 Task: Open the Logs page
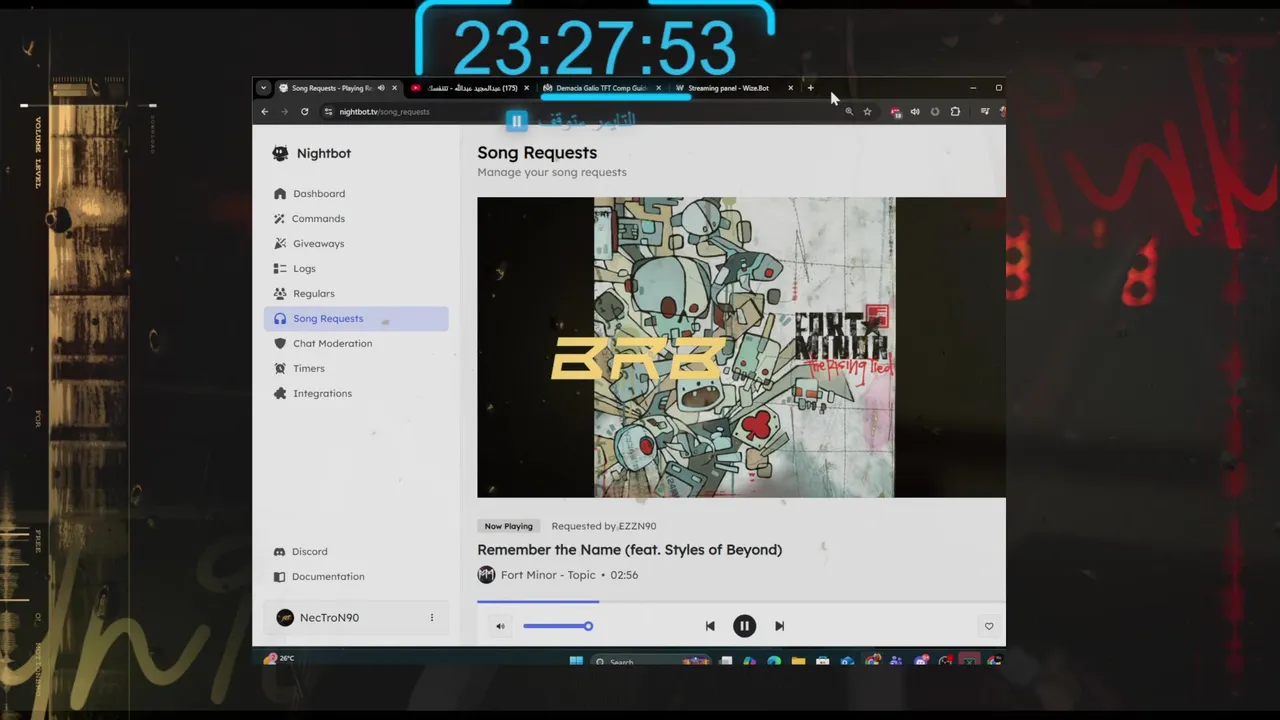point(356,268)
